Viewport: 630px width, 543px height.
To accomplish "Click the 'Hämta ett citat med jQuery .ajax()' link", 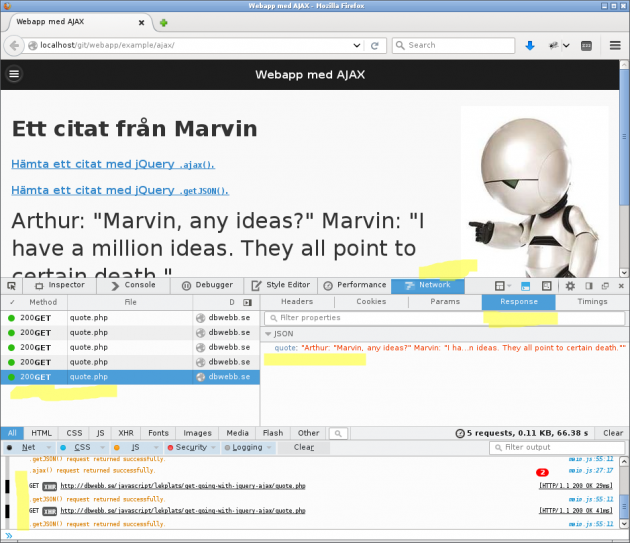I will tap(113, 164).
